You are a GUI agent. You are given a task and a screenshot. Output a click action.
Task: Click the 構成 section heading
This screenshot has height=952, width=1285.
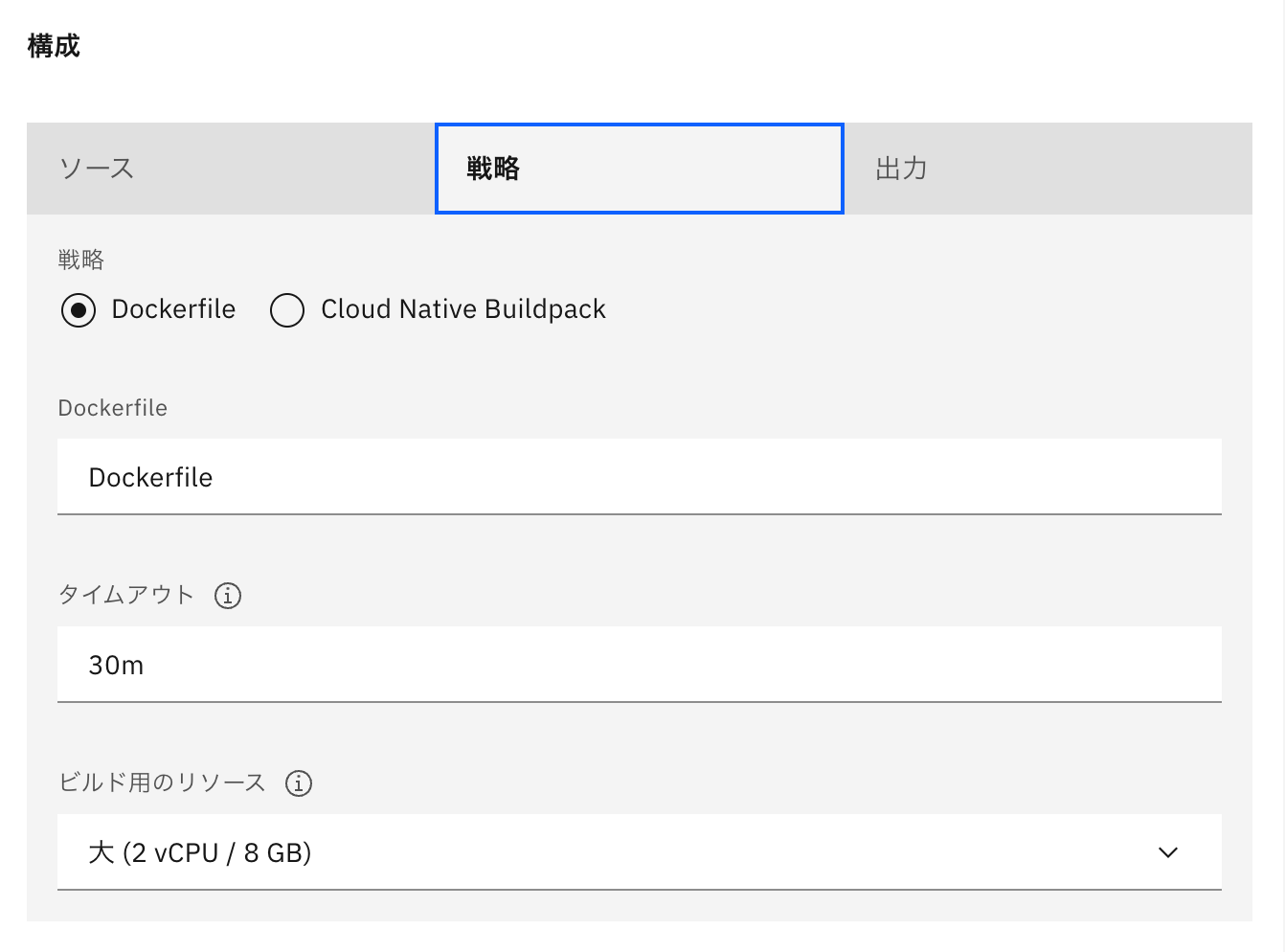pyautogui.click(x=53, y=45)
